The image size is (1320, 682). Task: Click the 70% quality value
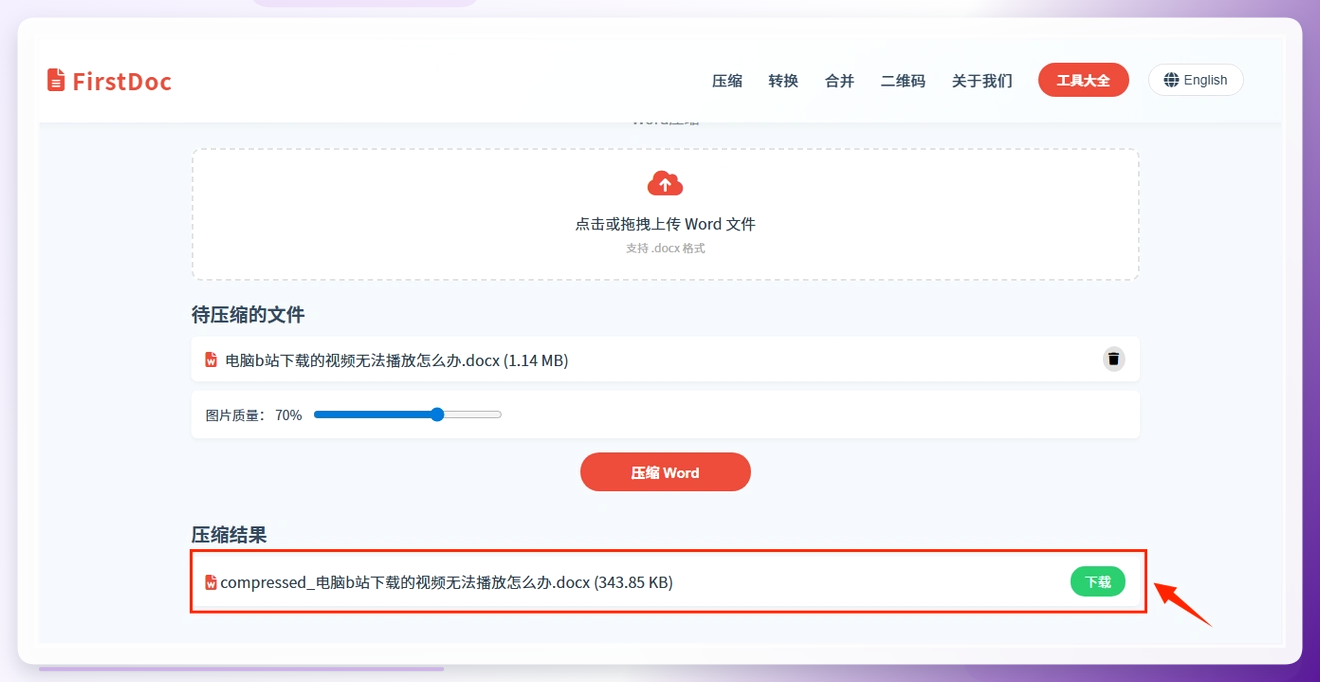(288, 415)
